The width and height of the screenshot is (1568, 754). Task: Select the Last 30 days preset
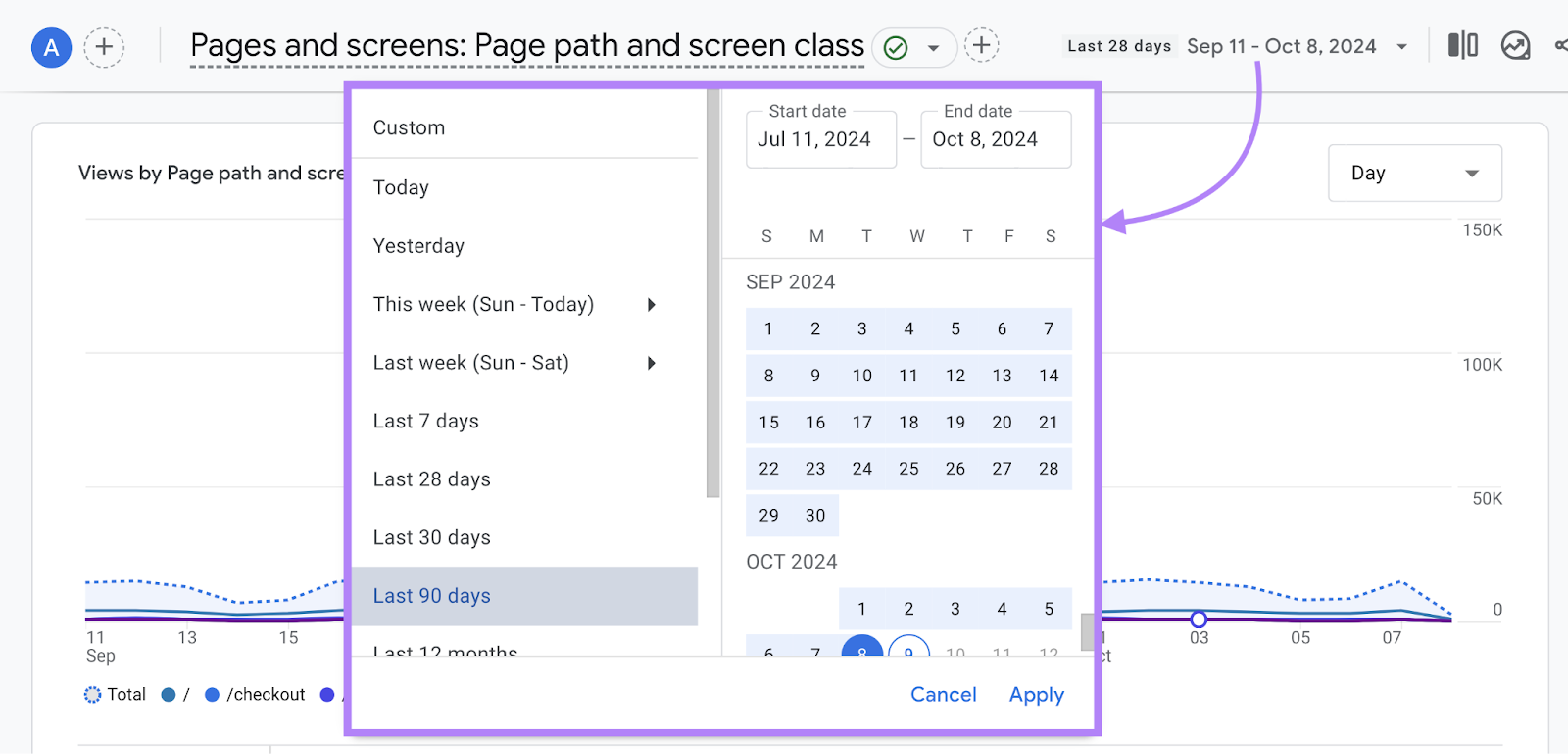pyautogui.click(x=524, y=537)
